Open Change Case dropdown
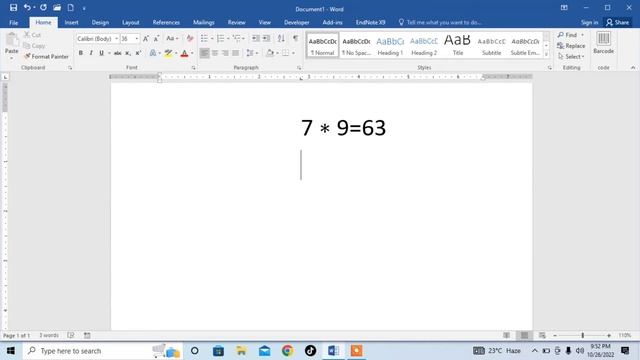Viewport: 640px width, 360px height. (172, 38)
